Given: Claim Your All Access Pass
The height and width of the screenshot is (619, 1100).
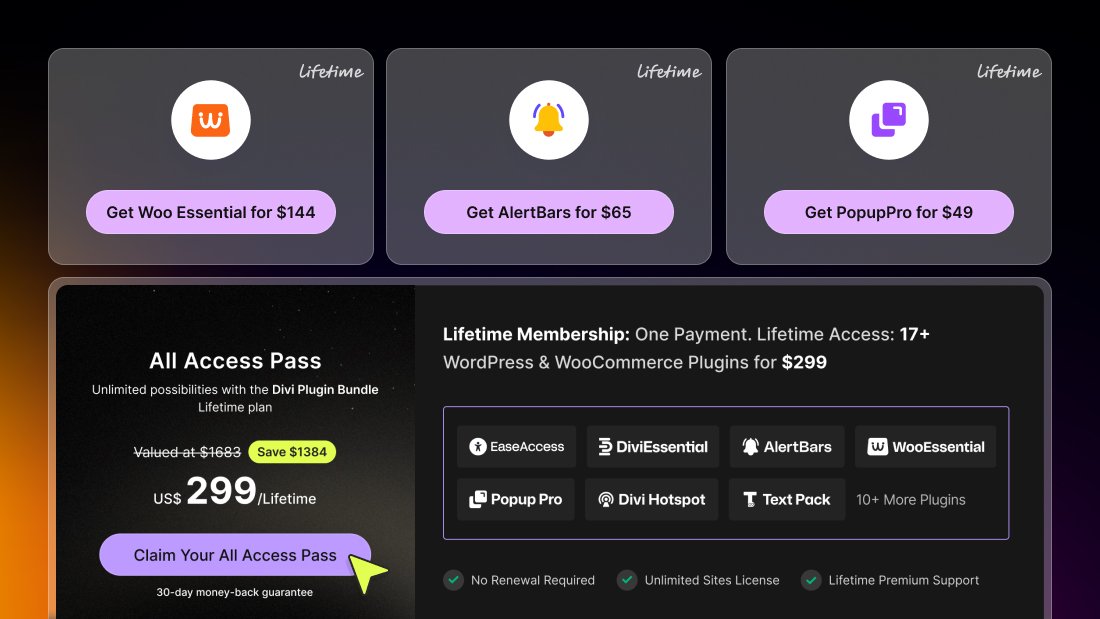Looking at the screenshot, I should click(235, 555).
